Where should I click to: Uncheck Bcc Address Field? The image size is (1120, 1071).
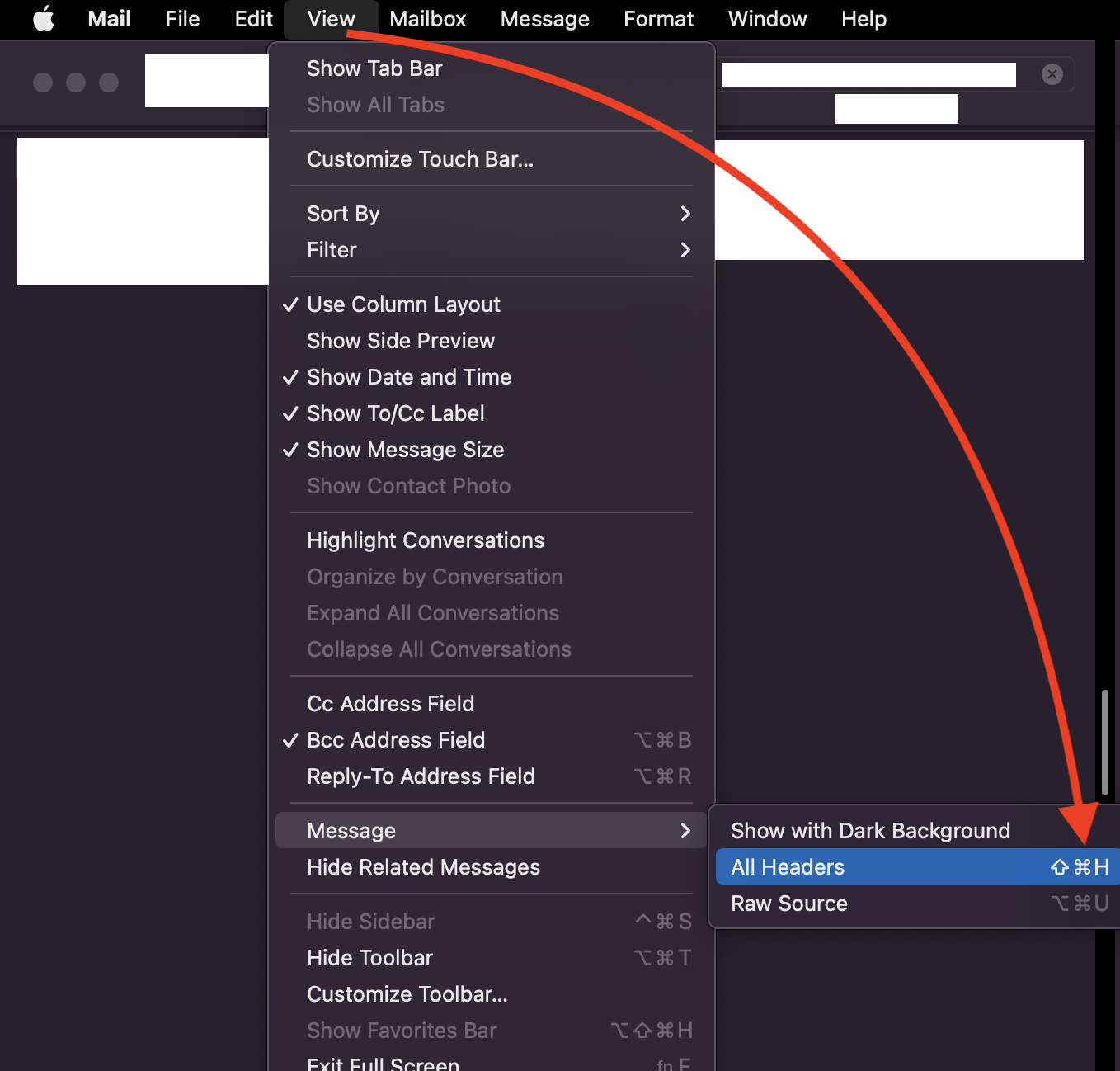(396, 740)
